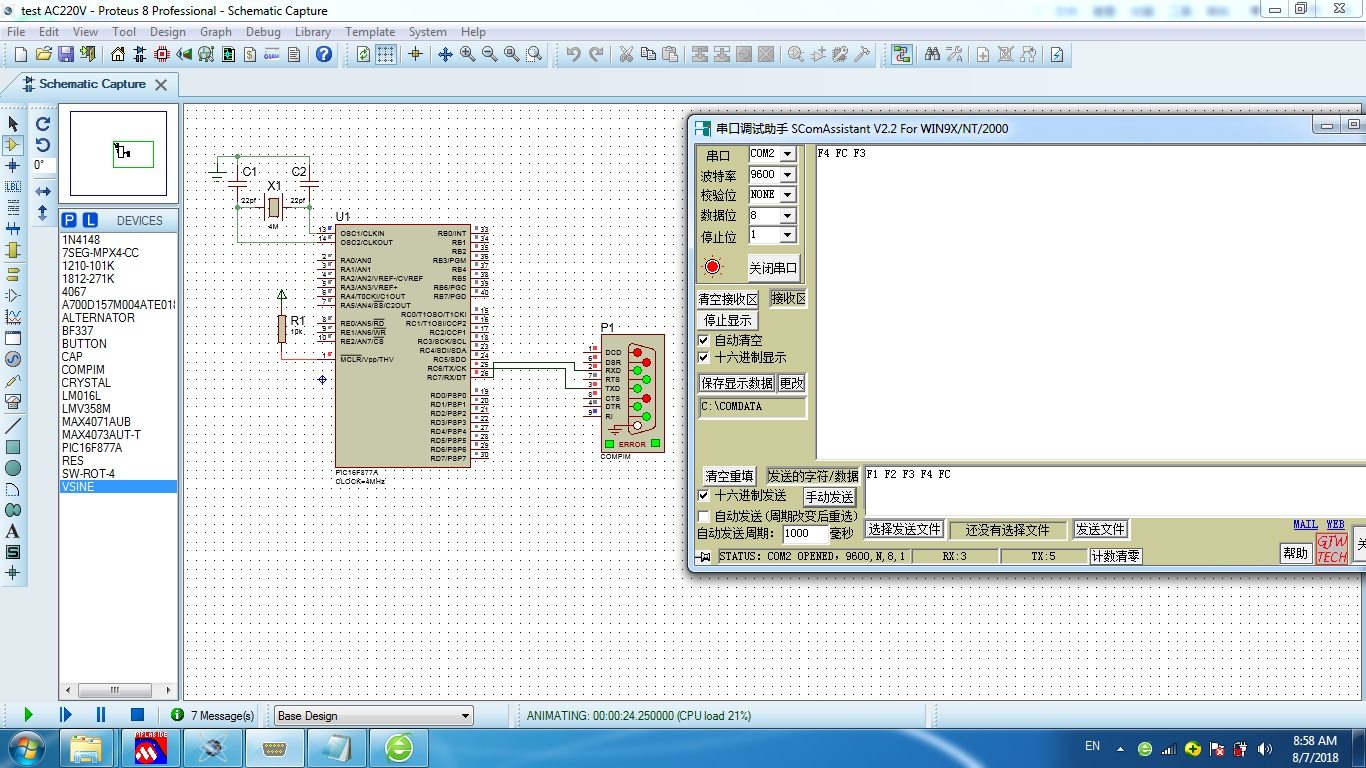The image size is (1366, 768).
Task: Search and tag with the binoculars icon
Action: click(x=932, y=54)
